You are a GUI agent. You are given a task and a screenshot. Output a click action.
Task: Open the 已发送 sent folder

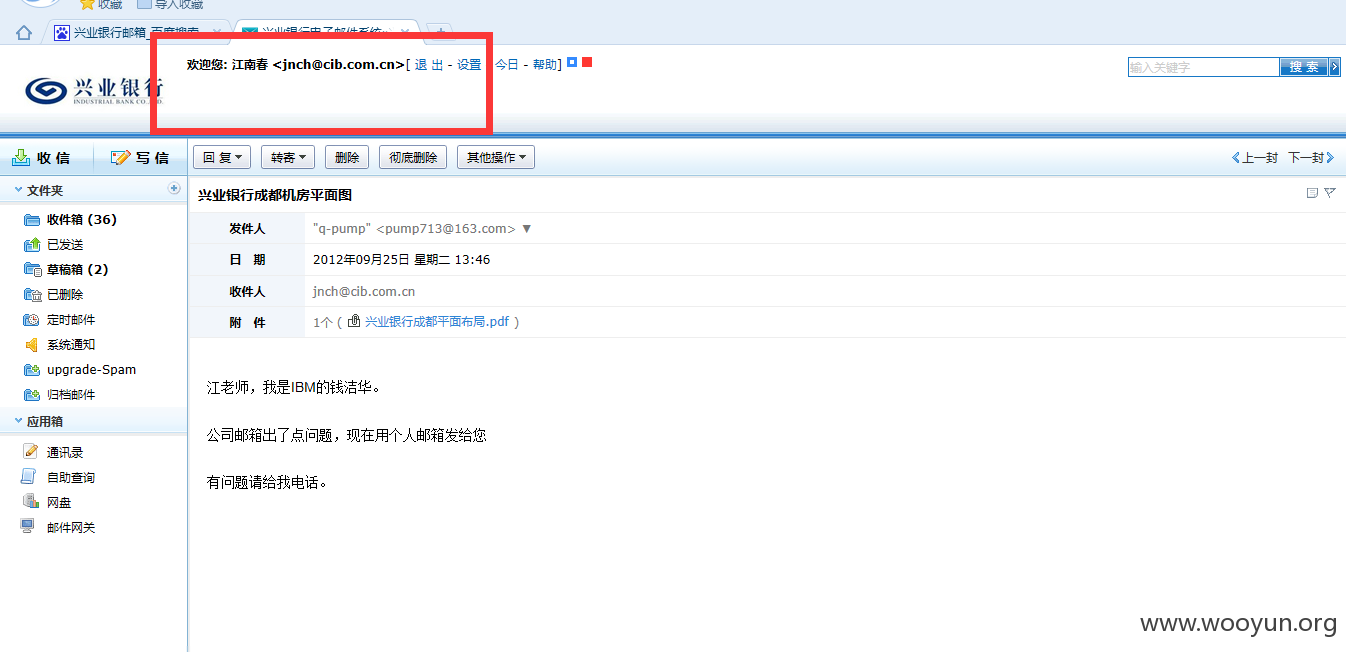coord(54,245)
